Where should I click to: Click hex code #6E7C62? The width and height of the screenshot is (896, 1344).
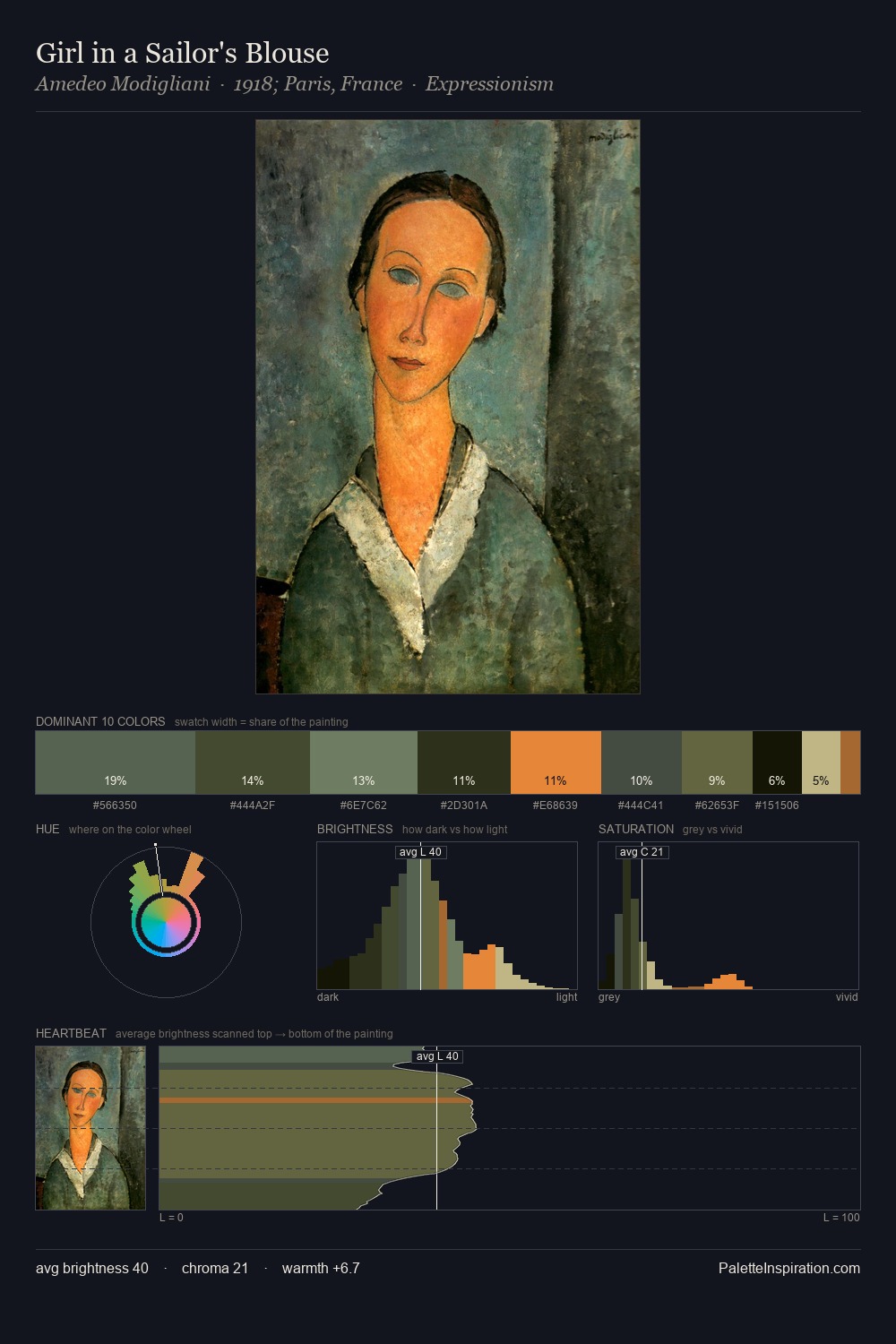pos(364,806)
